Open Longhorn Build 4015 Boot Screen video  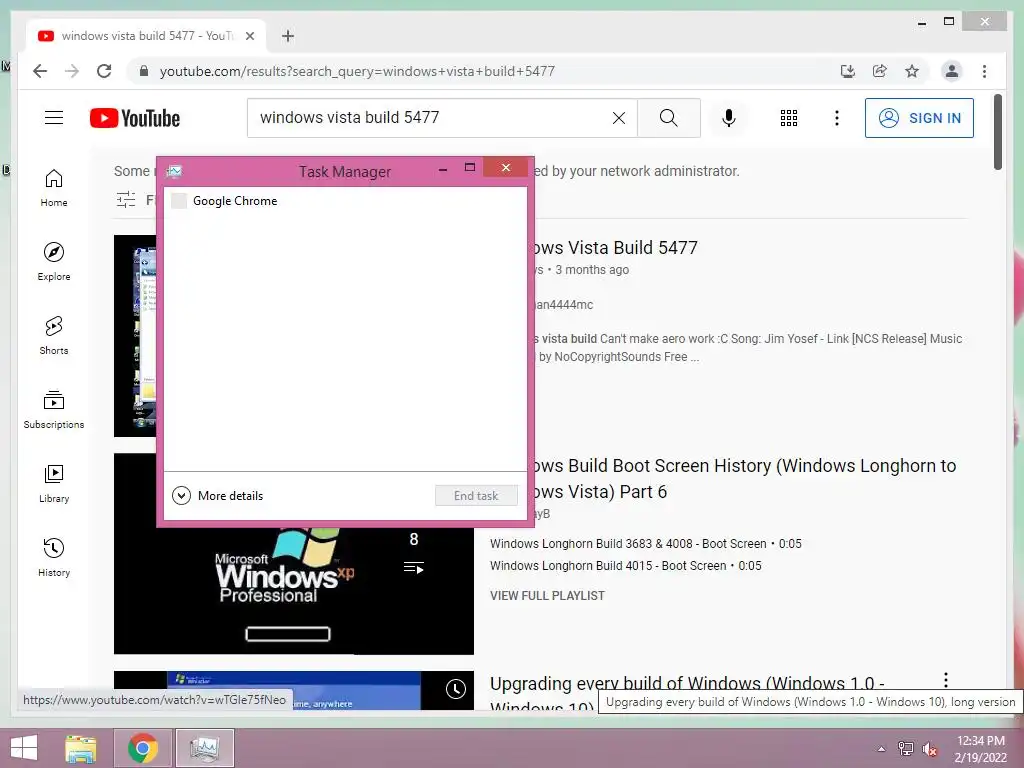[626, 566]
